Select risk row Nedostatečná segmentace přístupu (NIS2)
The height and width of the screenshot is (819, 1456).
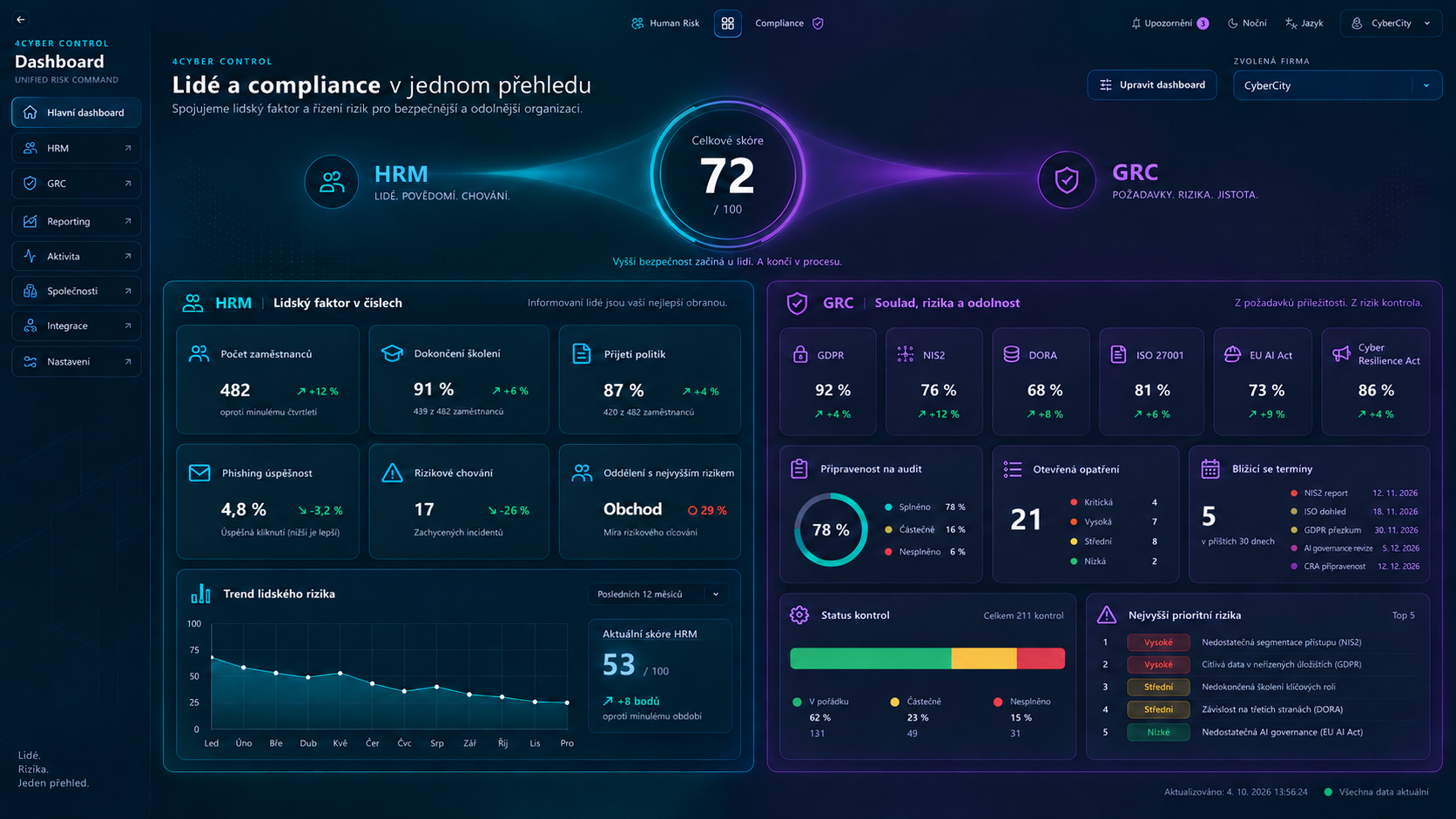tap(1258, 642)
